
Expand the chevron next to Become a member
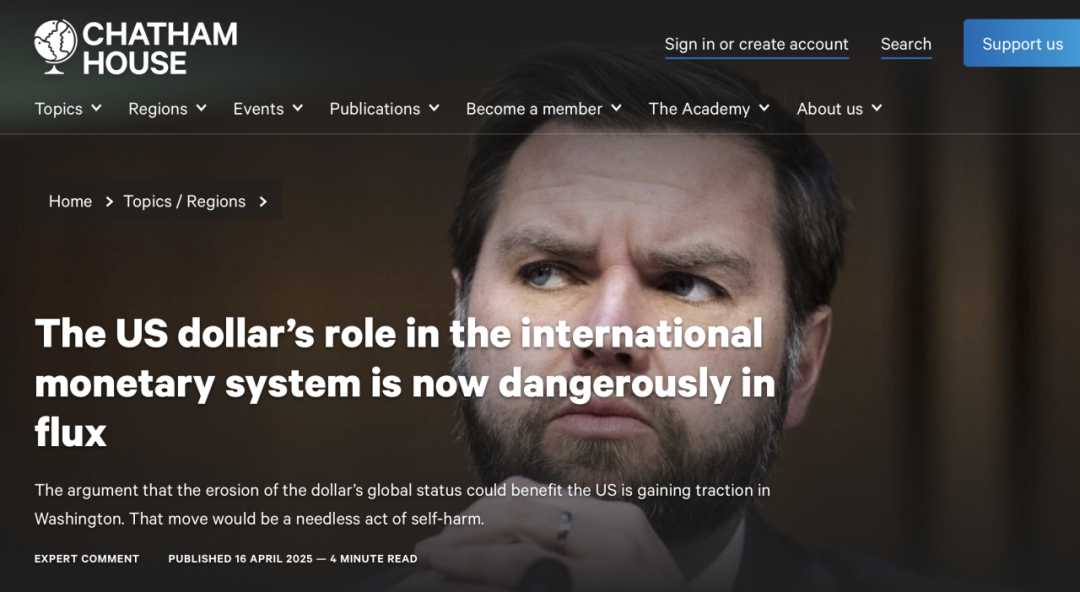point(616,108)
